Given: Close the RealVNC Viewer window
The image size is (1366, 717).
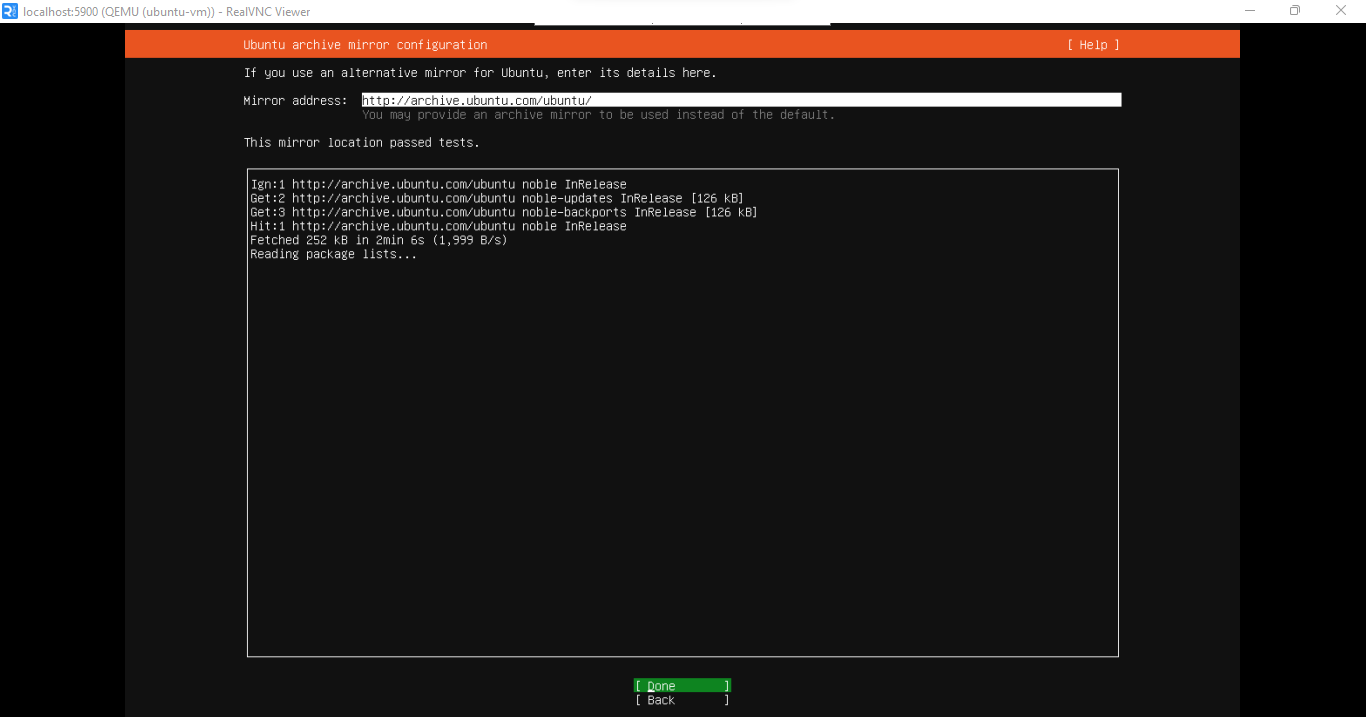Looking at the screenshot, I should pos(1341,11).
